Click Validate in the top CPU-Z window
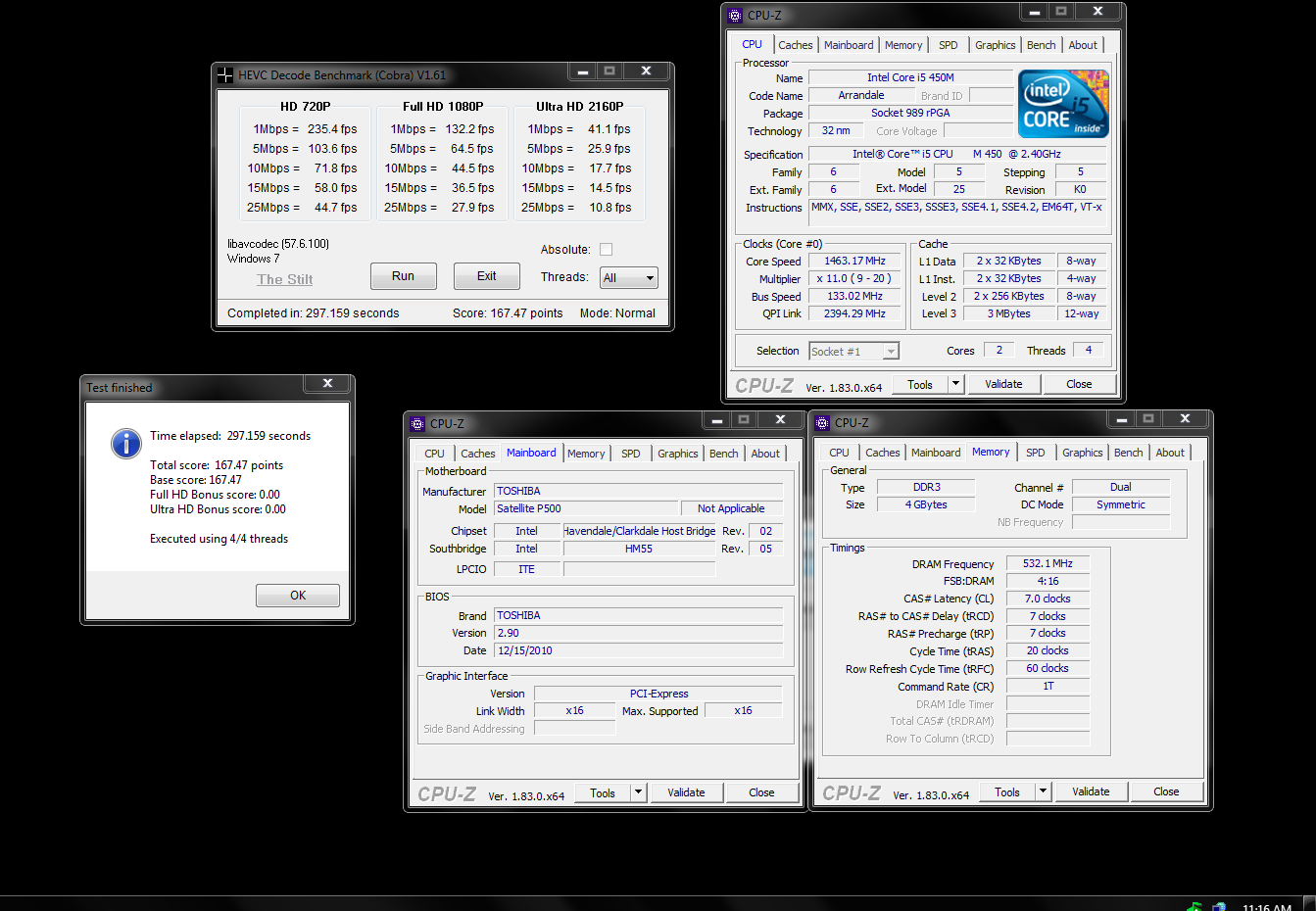Screen dimensions: 1316x911 point(1003,384)
